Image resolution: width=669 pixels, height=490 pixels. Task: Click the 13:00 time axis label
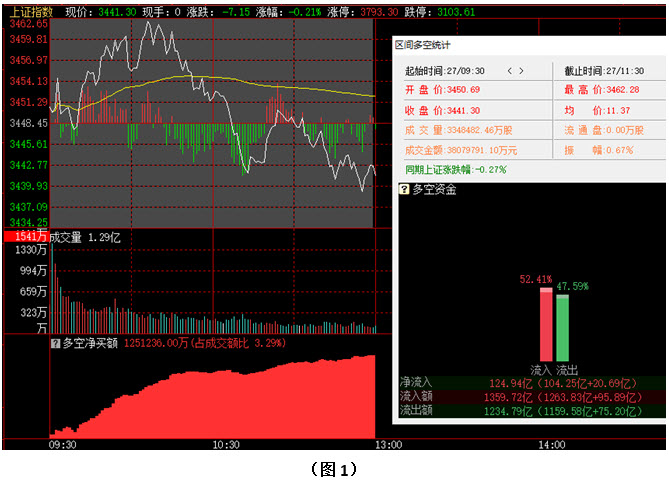388,445
